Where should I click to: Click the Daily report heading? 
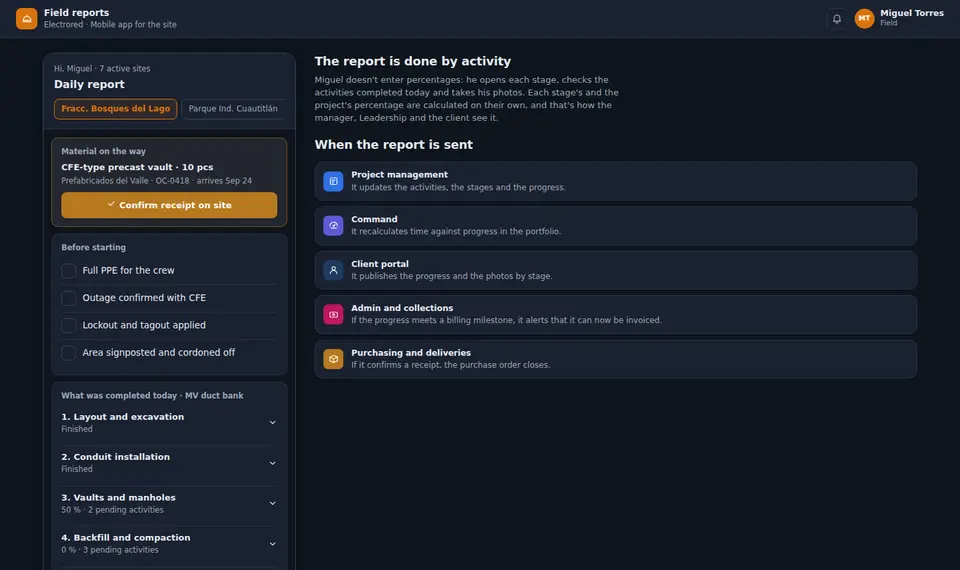89,84
